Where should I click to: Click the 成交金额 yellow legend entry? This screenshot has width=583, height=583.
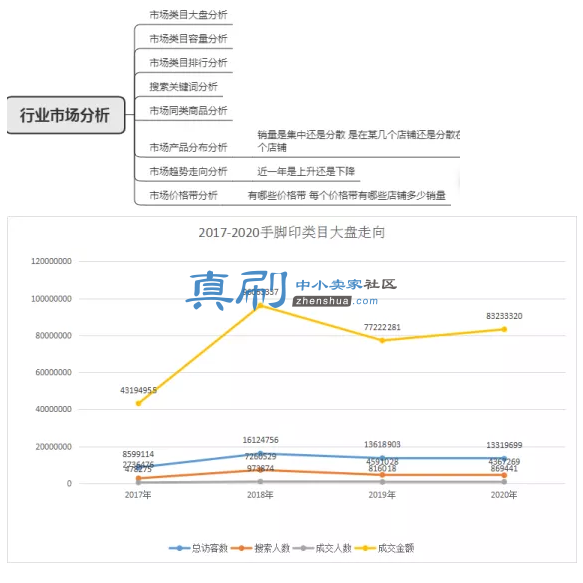384,548
